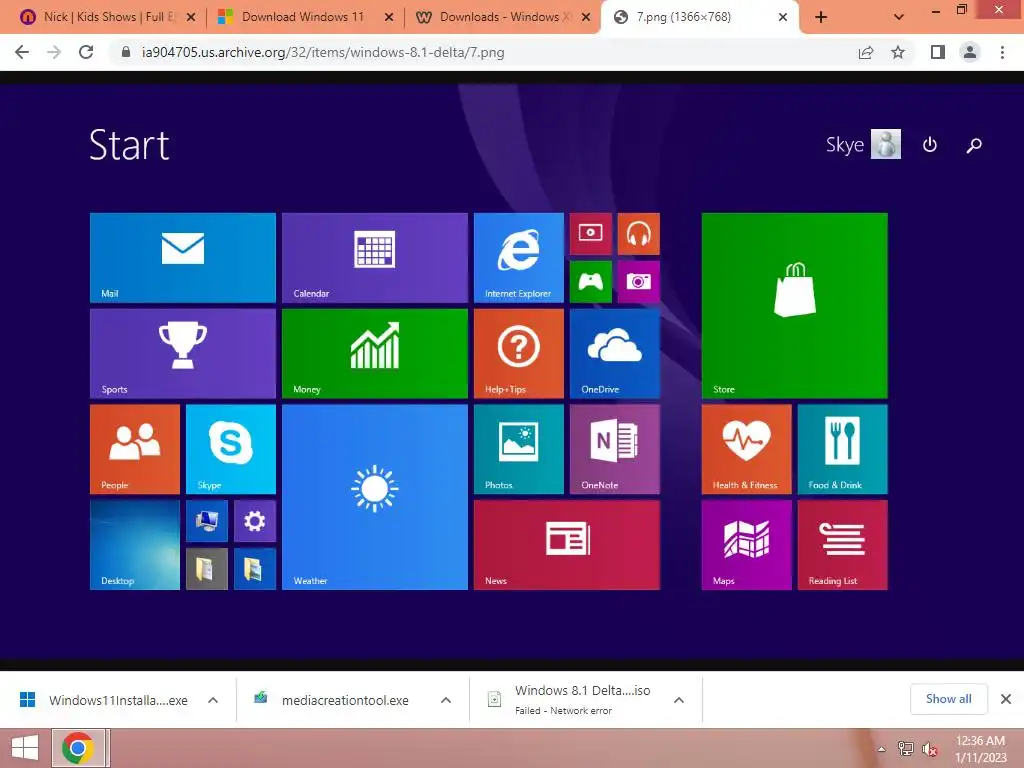
Task: Open the Chrome profile menu
Action: pos(970,52)
